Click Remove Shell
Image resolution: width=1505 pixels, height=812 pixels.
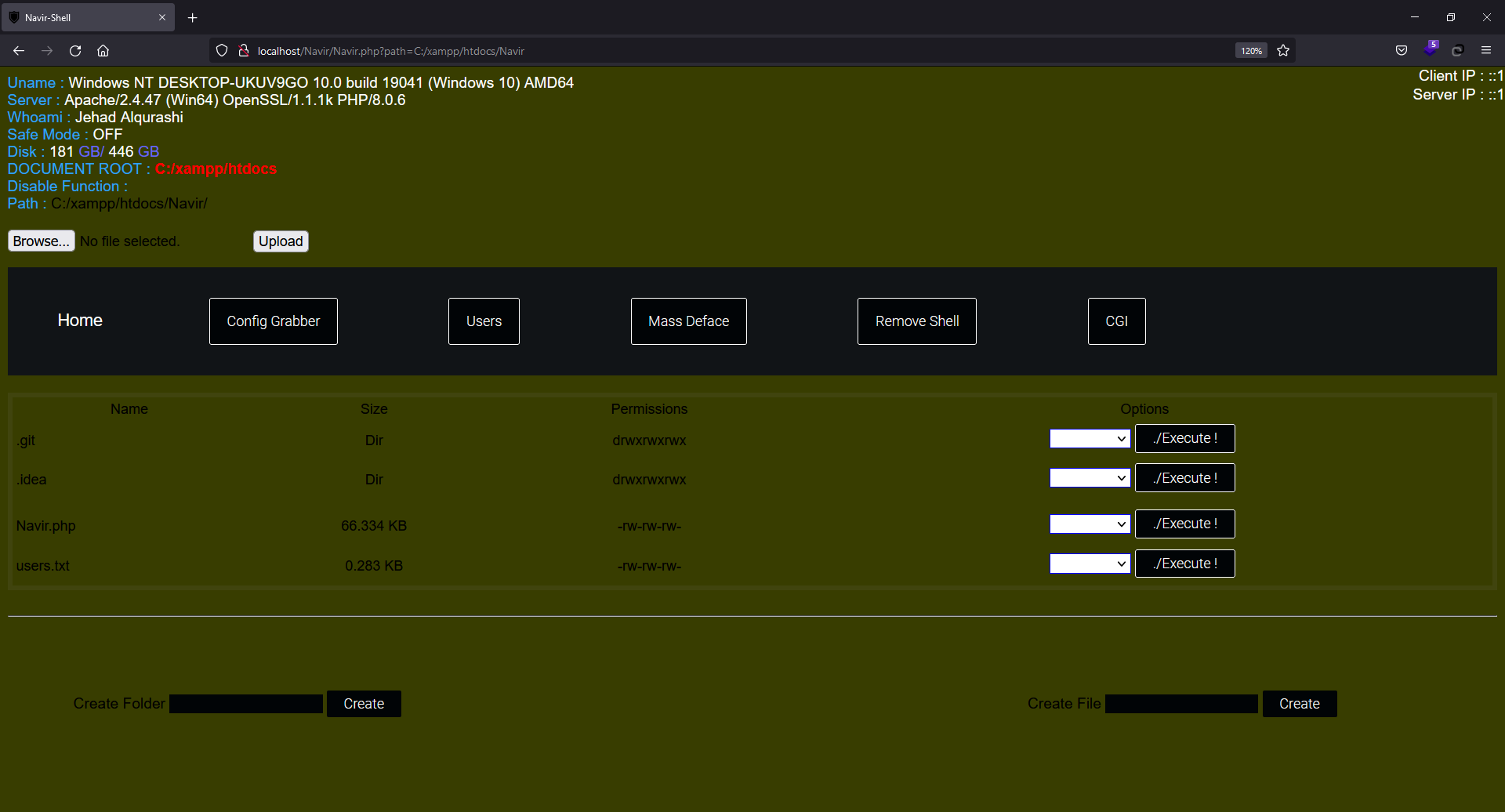[917, 321]
